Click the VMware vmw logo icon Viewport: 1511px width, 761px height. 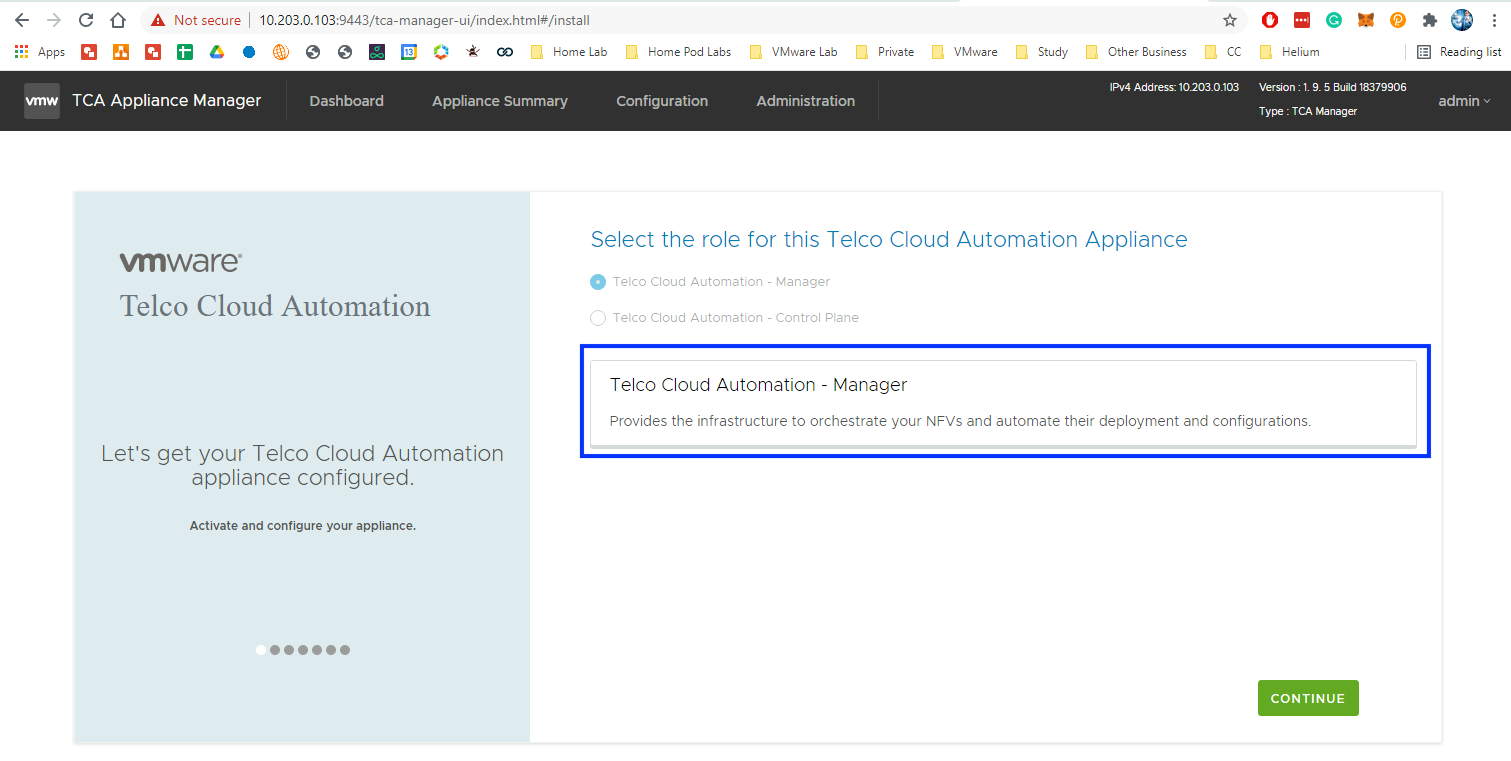tap(41, 101)
